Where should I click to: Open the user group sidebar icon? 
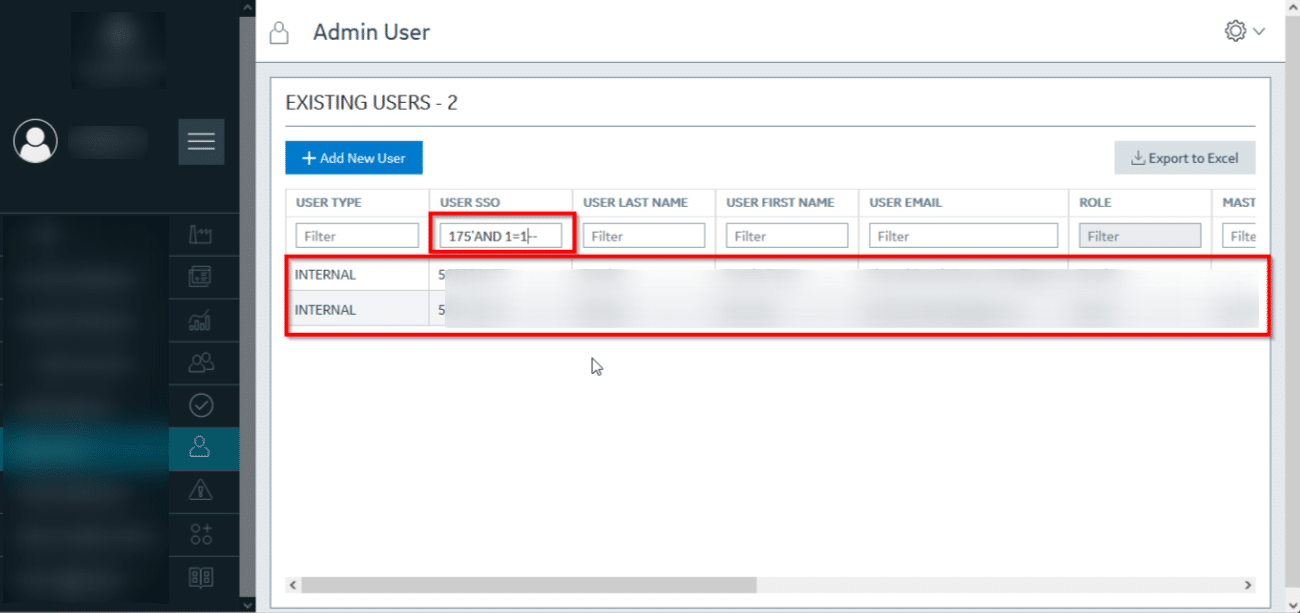click(201, 363)
